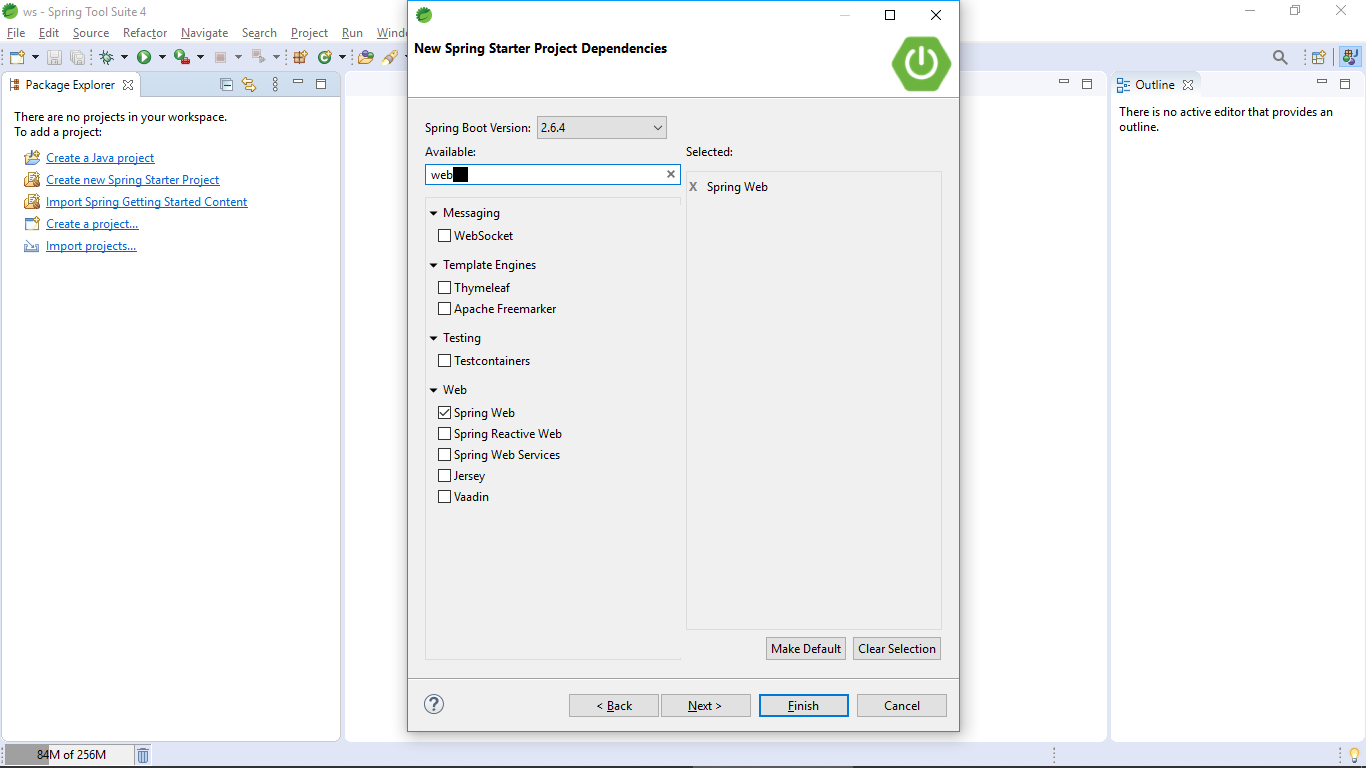This screenshot has width=1366, height=768.
Task: Click the Save All toolbar icon
Action: 77,57
